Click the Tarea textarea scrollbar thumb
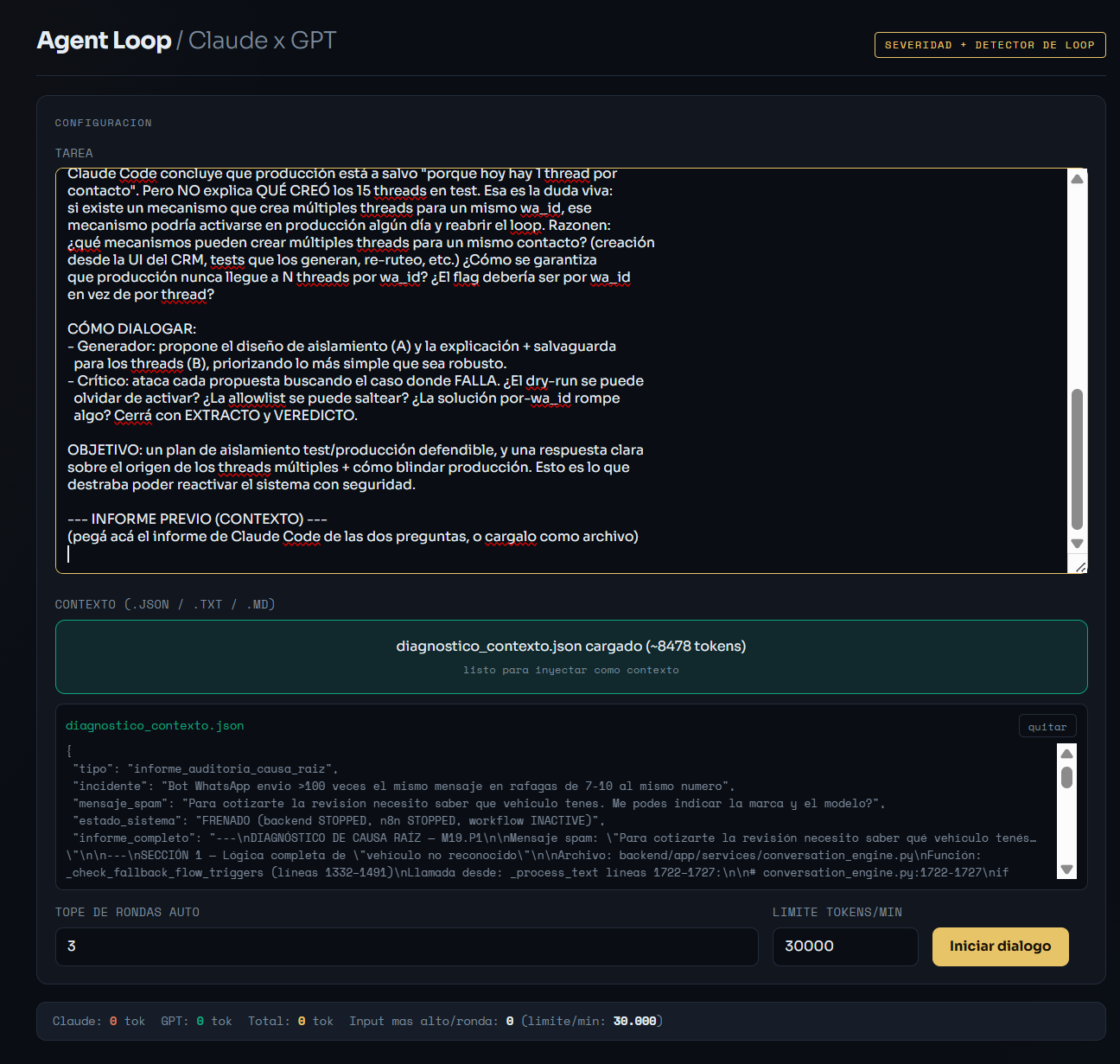This screenshot has height=1064, width=1120. pyautogui.click(x=1077, y=459)
